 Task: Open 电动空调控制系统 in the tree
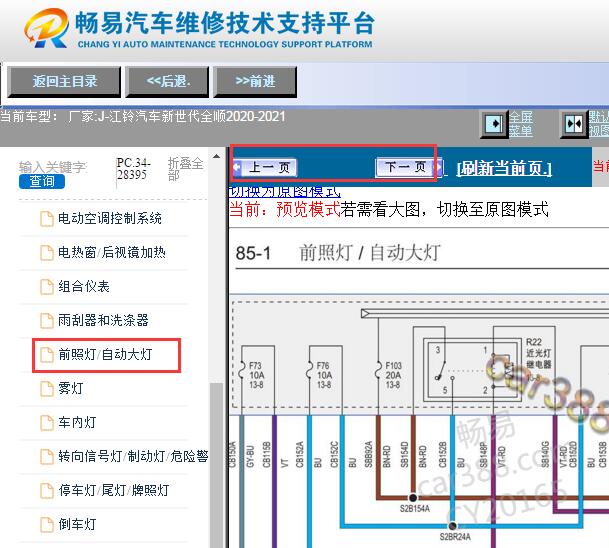click(x=110, y=219)
